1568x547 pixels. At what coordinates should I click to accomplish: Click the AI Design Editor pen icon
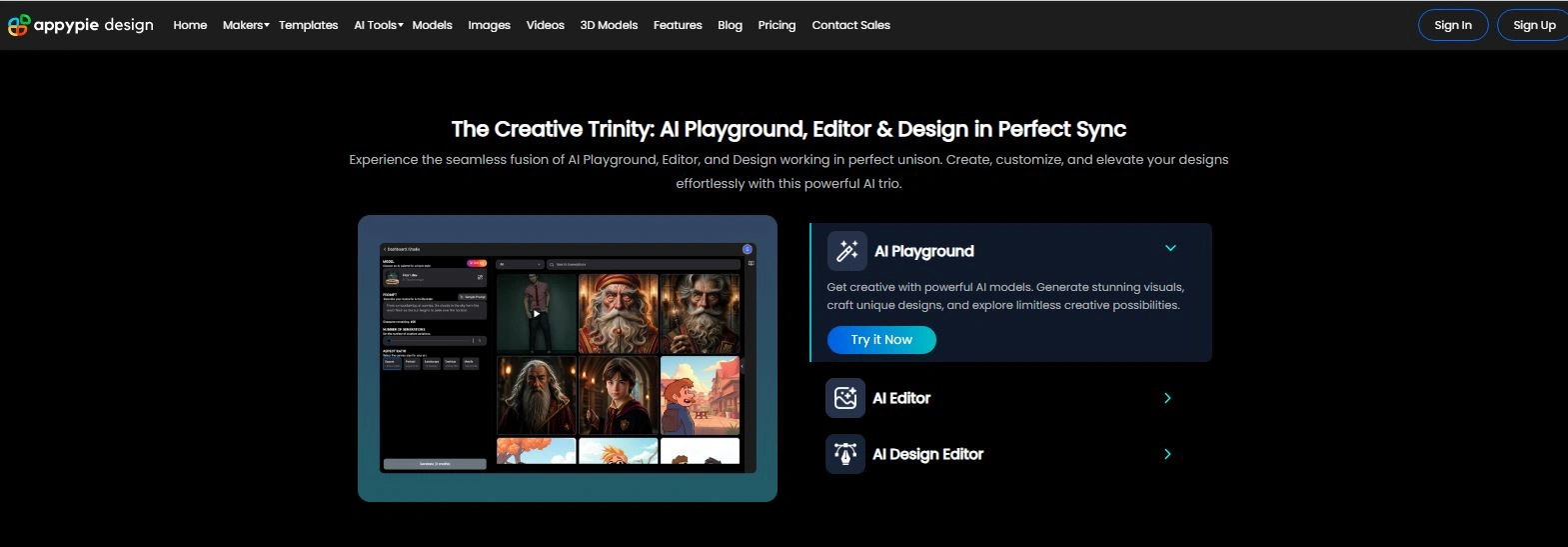pos(845,454)
